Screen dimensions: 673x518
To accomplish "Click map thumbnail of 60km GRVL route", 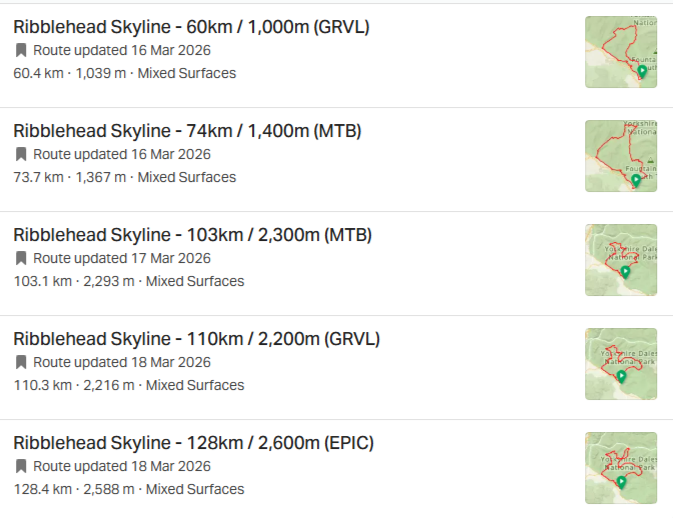I will pos(621,52).
